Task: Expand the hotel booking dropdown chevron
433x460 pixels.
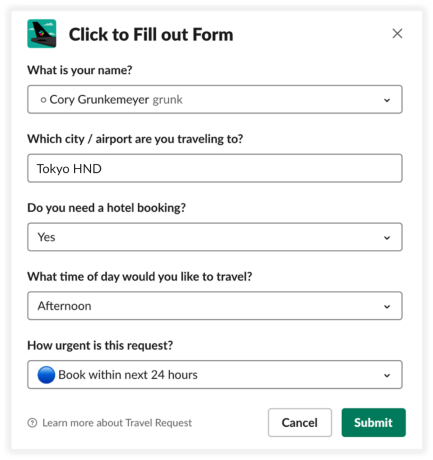Action: pyautogui.click(x=387, y=238)
